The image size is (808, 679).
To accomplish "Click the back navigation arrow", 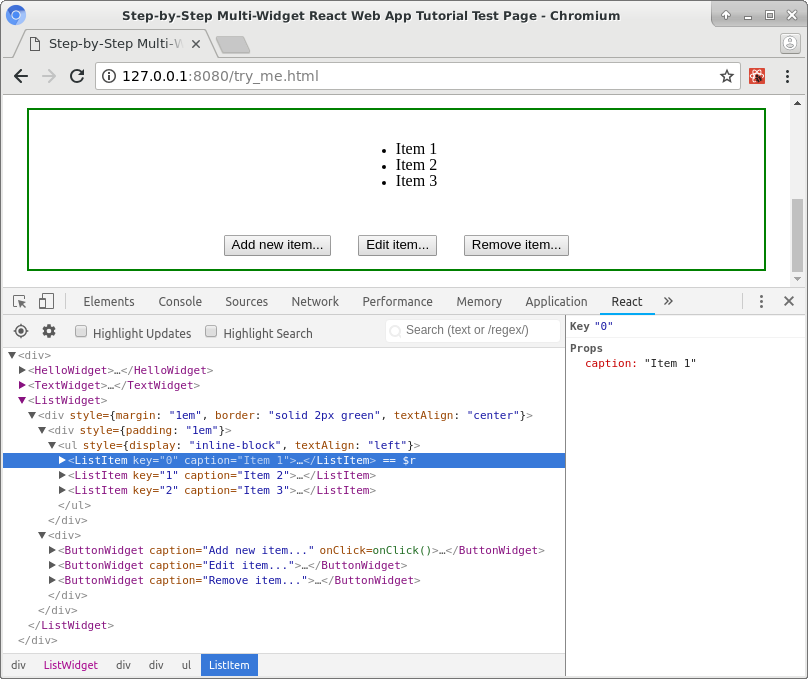I will point(21,76).
